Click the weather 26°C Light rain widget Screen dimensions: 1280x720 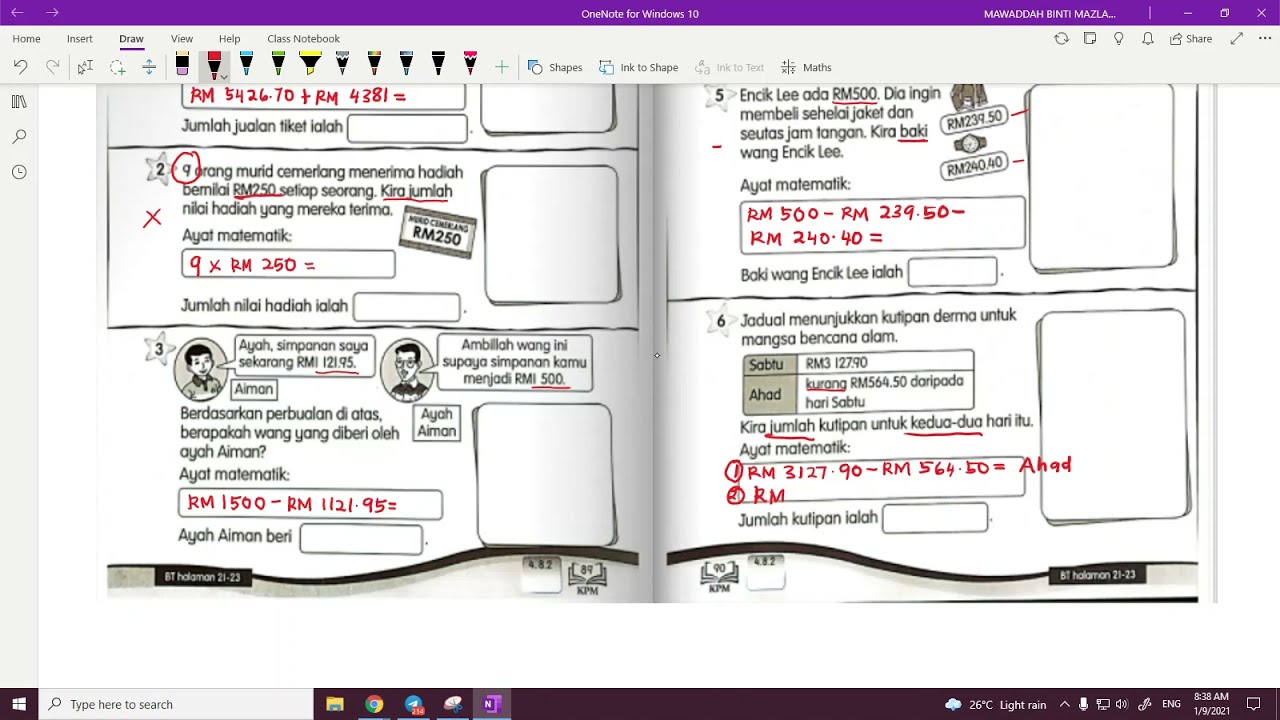[x=995, y=704]
